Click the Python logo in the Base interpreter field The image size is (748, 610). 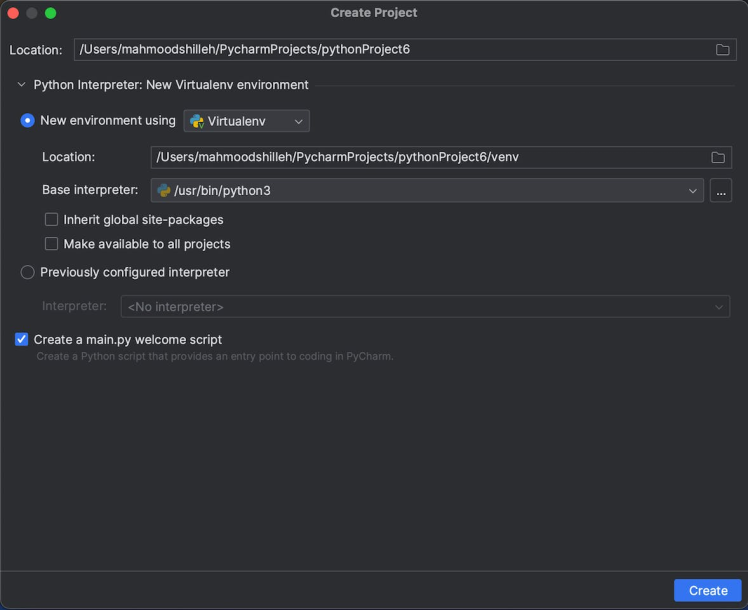pos(164,190)
